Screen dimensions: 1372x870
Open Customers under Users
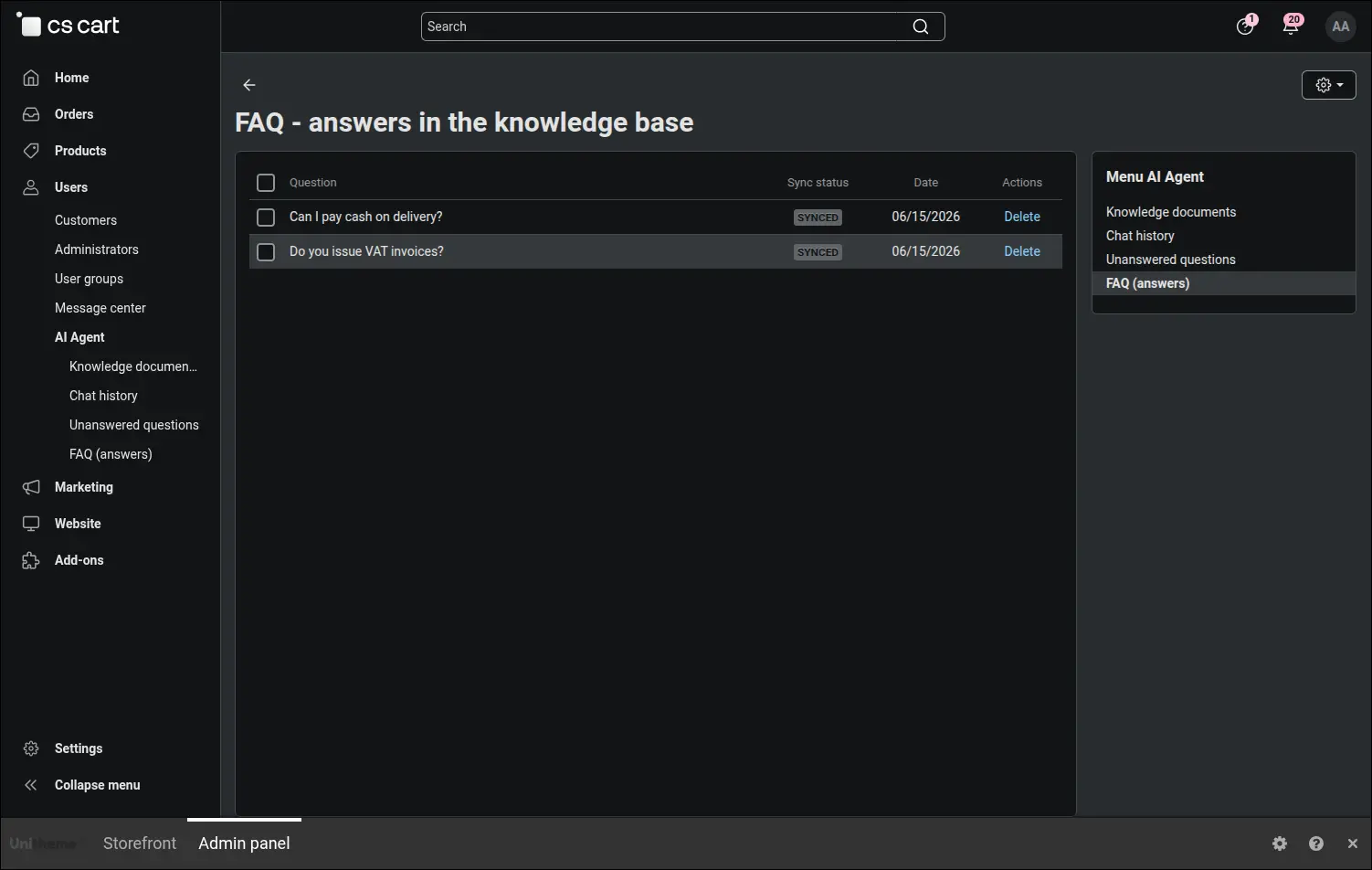86,220
